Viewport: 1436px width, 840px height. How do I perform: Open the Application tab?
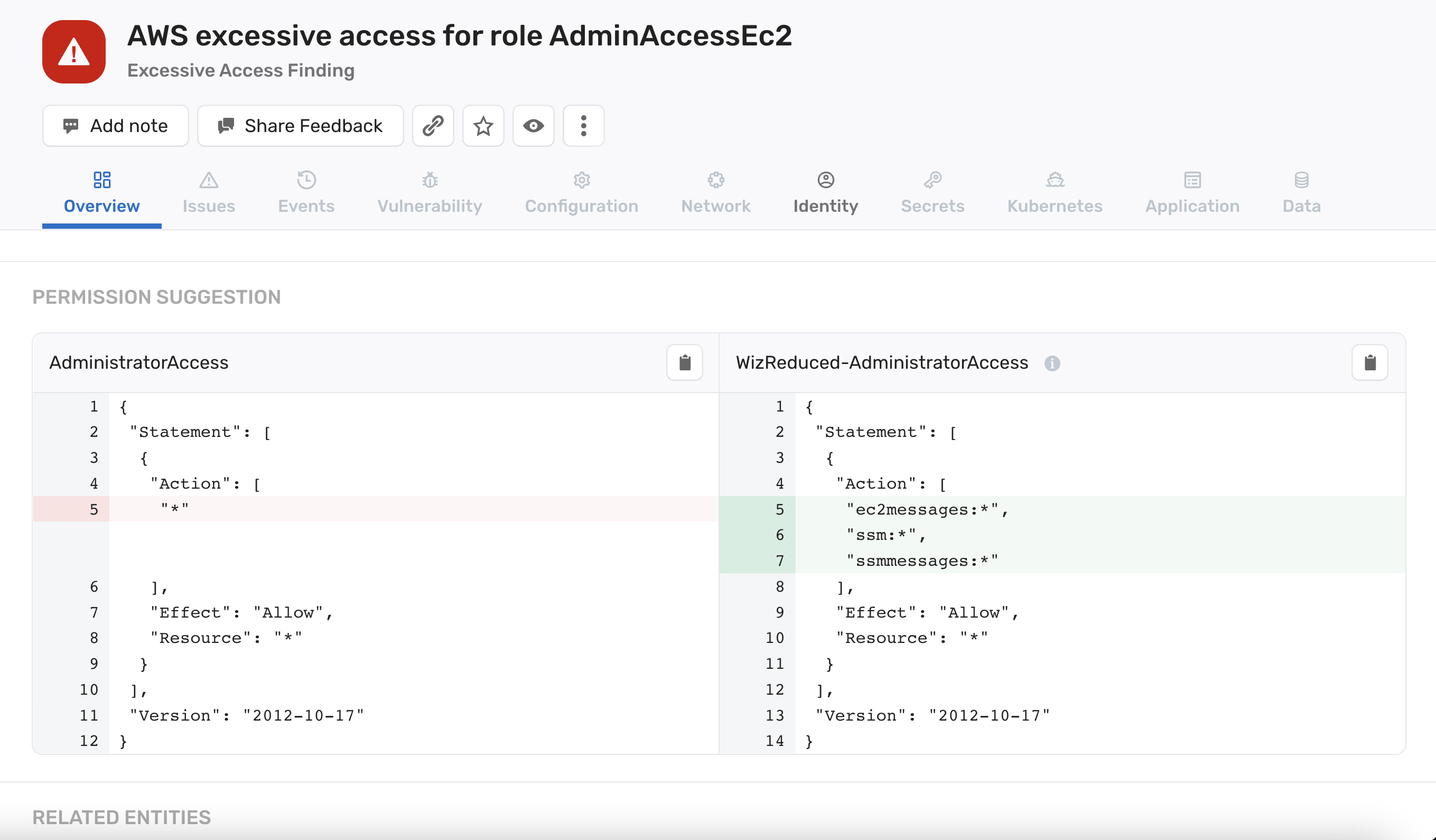tap(1192, 194)
